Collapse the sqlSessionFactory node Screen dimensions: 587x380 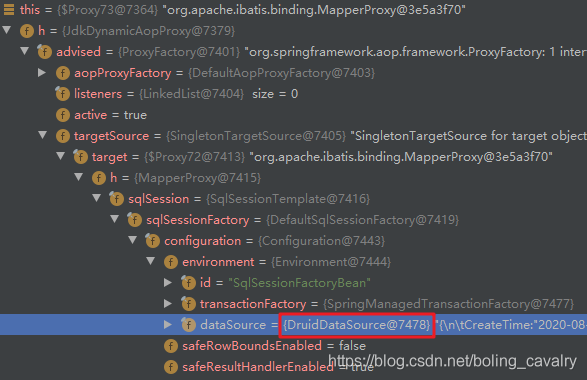click(115, 219)
